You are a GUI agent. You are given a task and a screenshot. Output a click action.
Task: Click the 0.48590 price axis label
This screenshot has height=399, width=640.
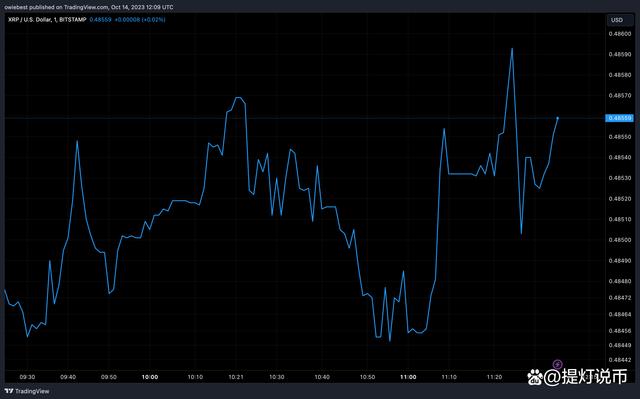pos(620,54)
